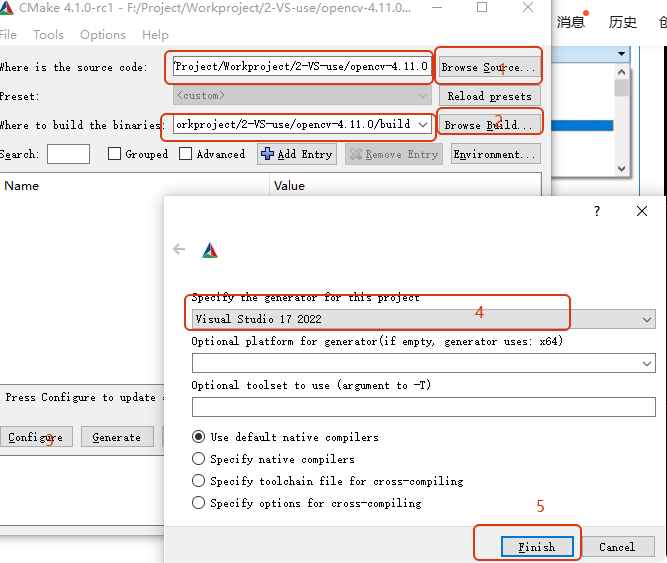Click the blue plus Add Entry button

[297, 154]
